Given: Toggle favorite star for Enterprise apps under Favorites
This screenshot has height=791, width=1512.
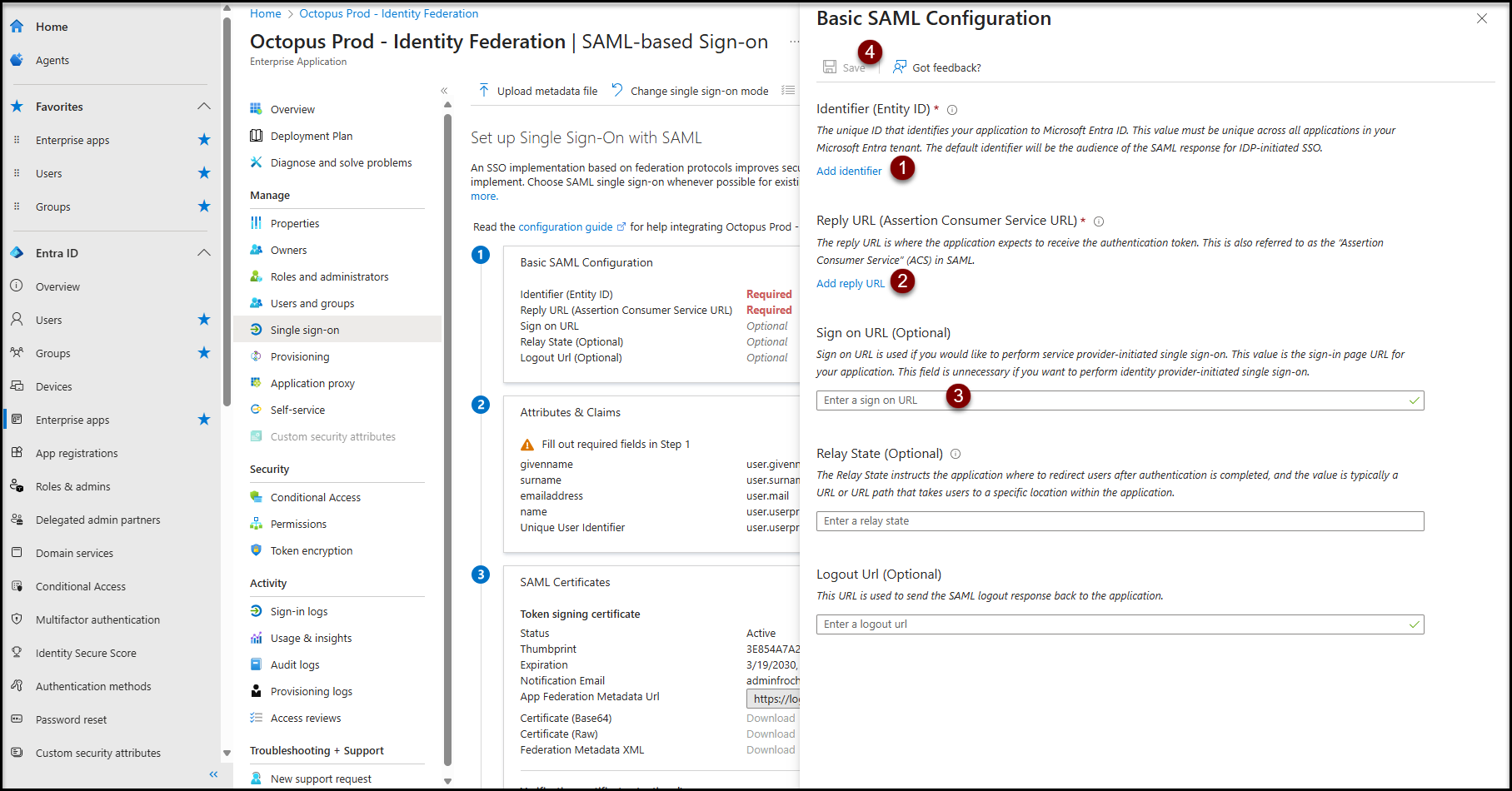Looking at the screenshot, I should tap(204, 140).
